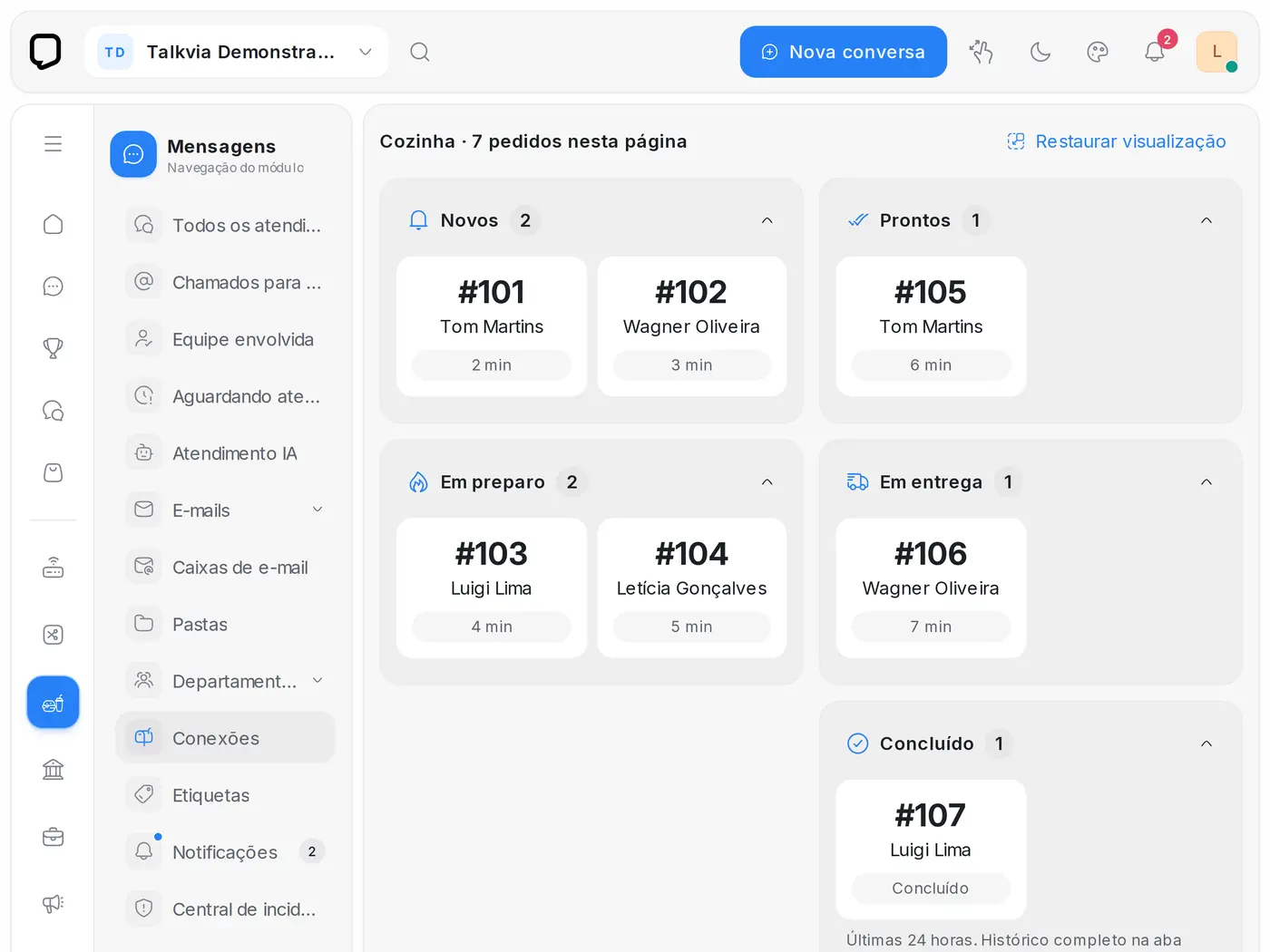Open chat bubble icon in left rail
1270x952 pixels.
point(54,287)
